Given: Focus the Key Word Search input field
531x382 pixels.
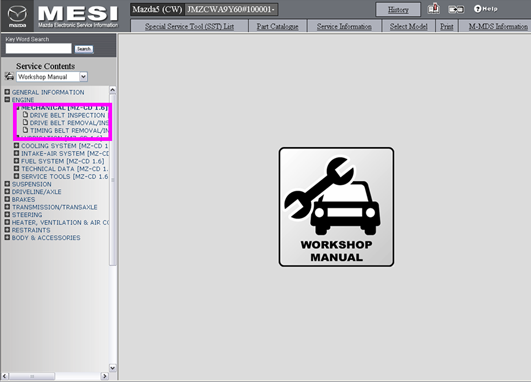Looking at the screenshot, I should click(x=38, y=48).
